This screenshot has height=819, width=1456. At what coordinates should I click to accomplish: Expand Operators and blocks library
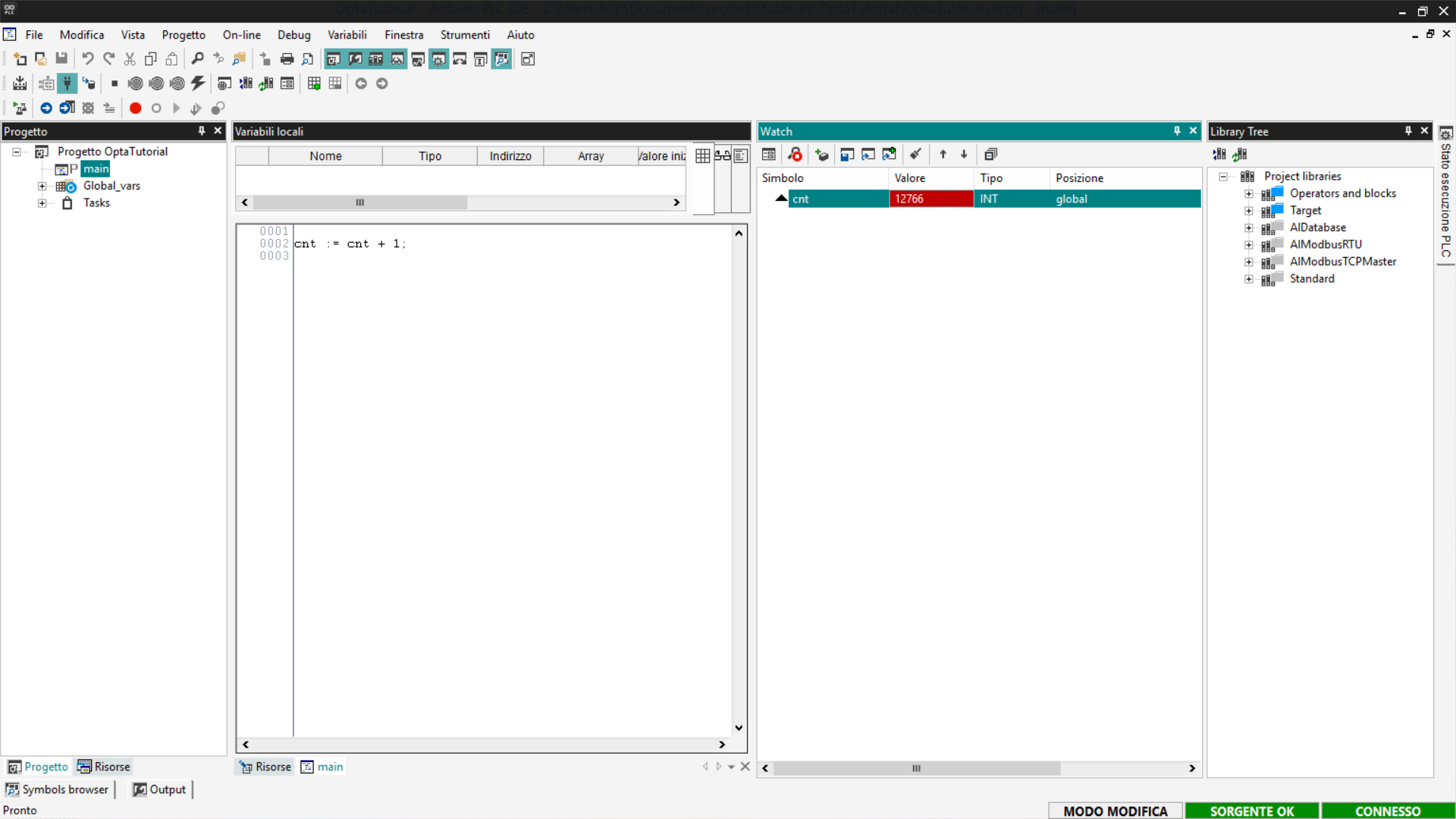(1248, 193)
